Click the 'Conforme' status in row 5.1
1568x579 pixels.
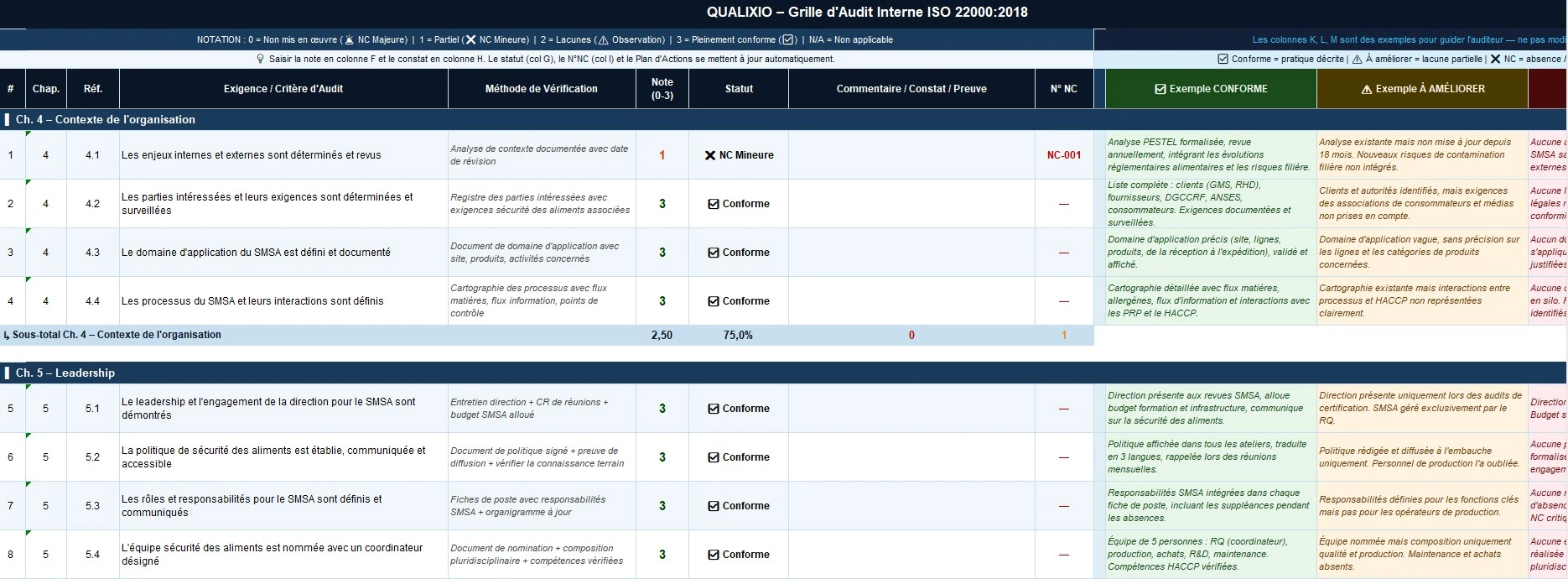tap(739, 409)
